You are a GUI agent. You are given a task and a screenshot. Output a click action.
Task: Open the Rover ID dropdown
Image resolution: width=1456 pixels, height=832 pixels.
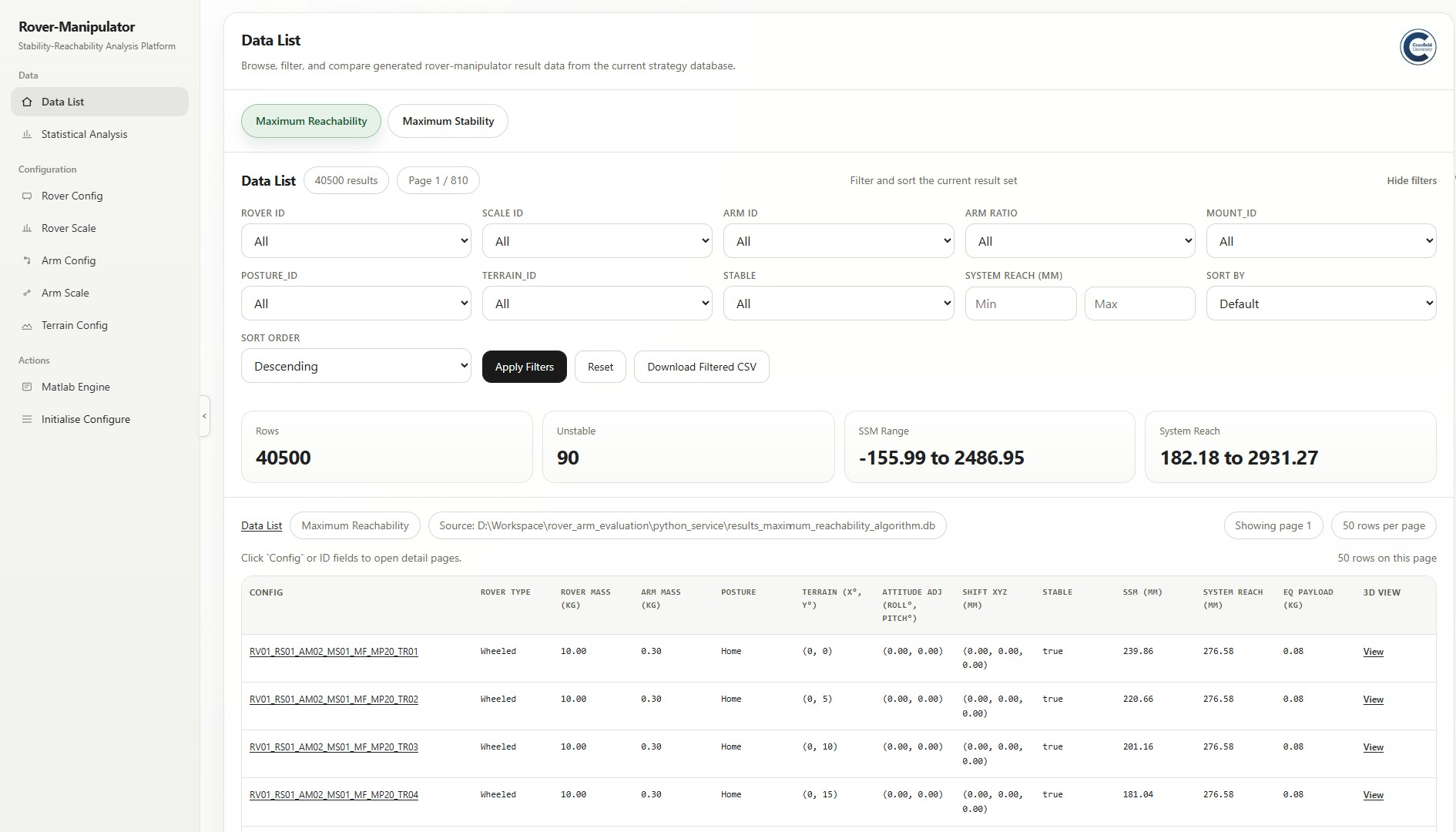(x=356, y=241)
